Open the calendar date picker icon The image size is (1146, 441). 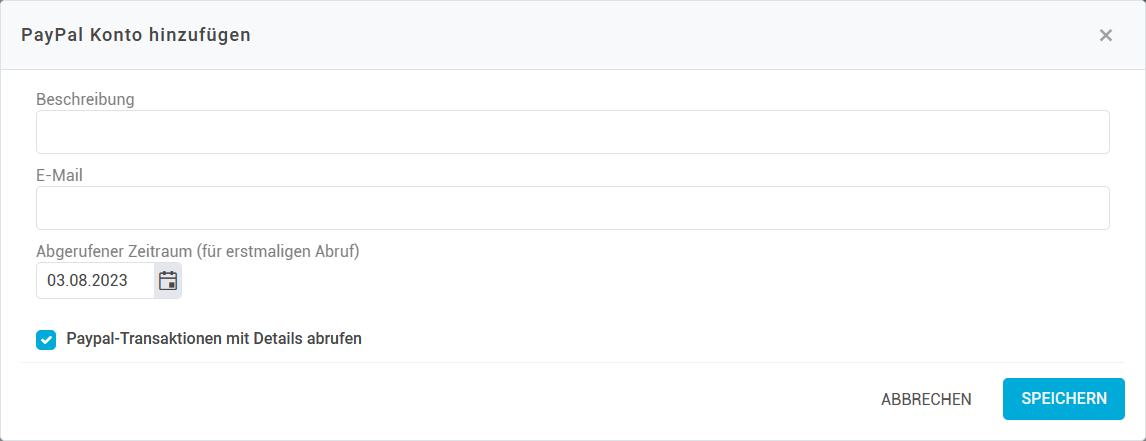pyautogui.click(x=168, y=280)
